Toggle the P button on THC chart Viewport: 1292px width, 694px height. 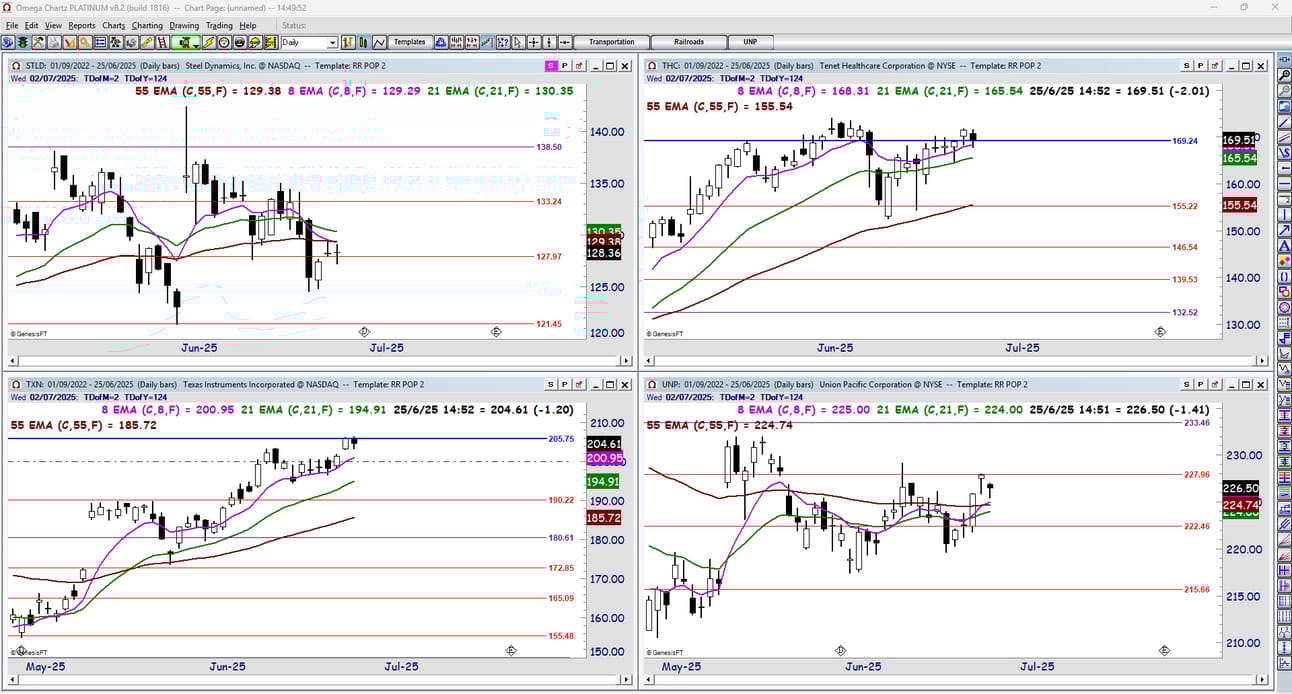(x=1201, y=66)
